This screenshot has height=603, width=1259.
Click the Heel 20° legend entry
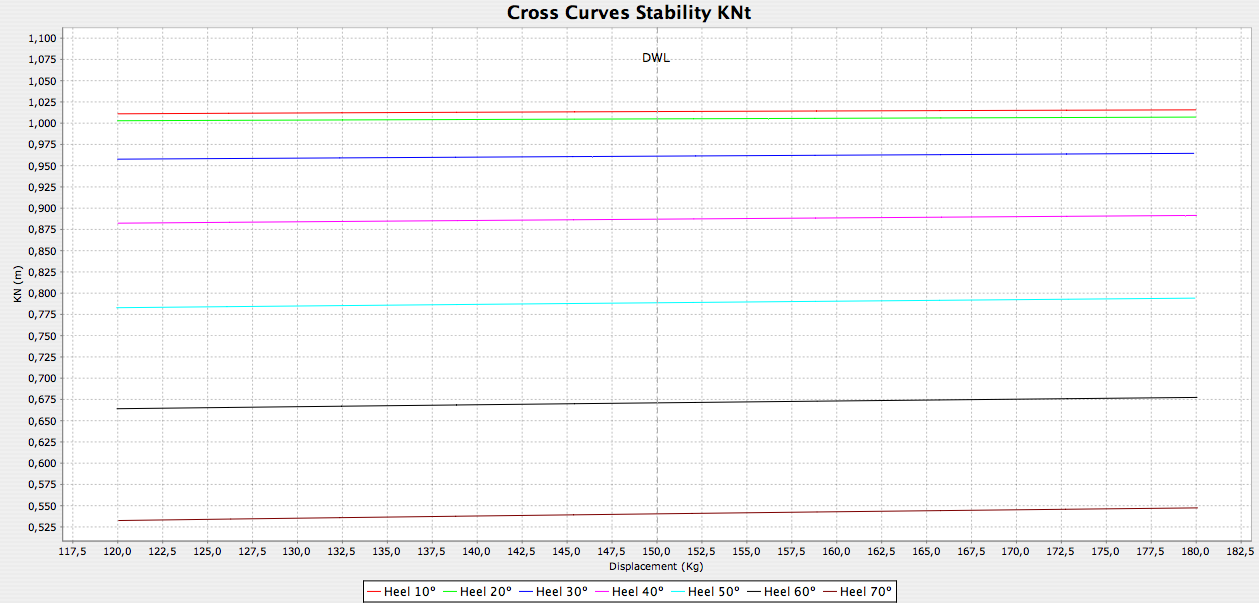coord(478,591)
